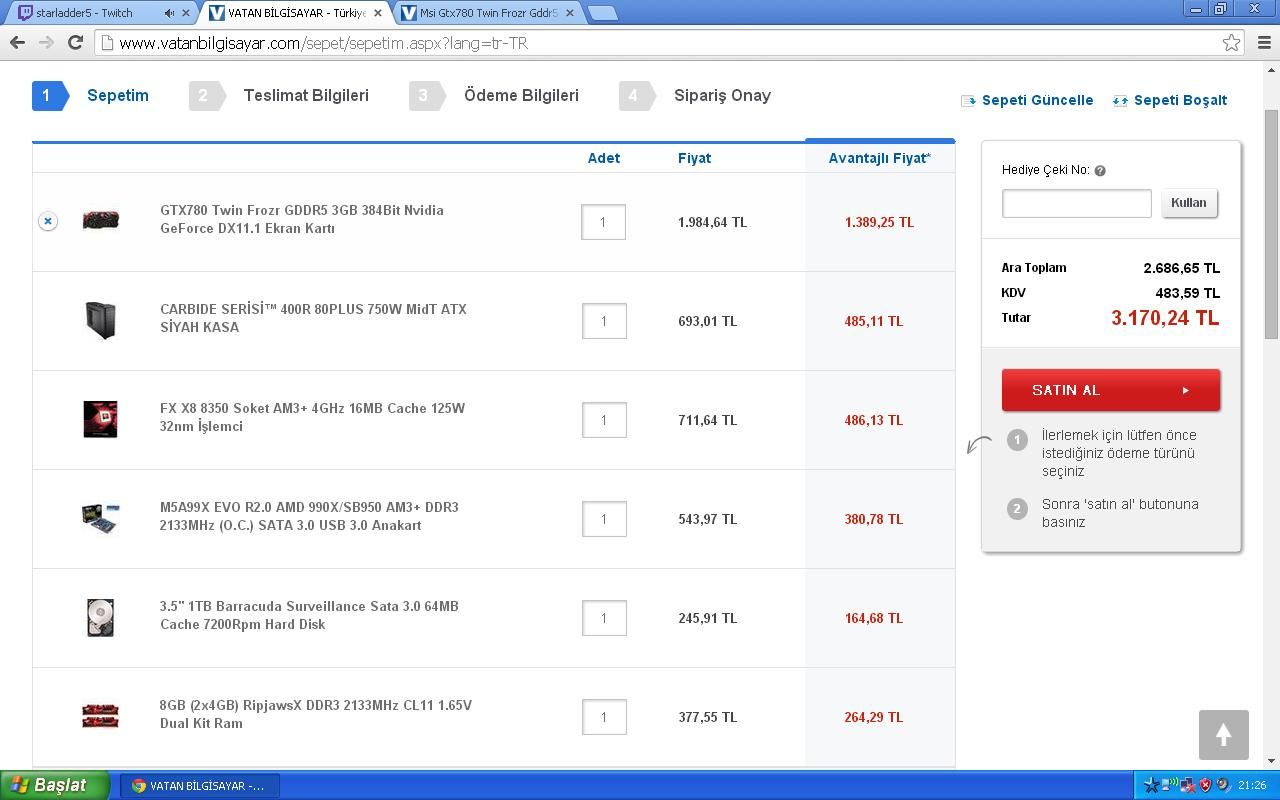The image size is (1280, 800).
Task: Close the starladder5 Twitch tab
Action: coord(185,13)
